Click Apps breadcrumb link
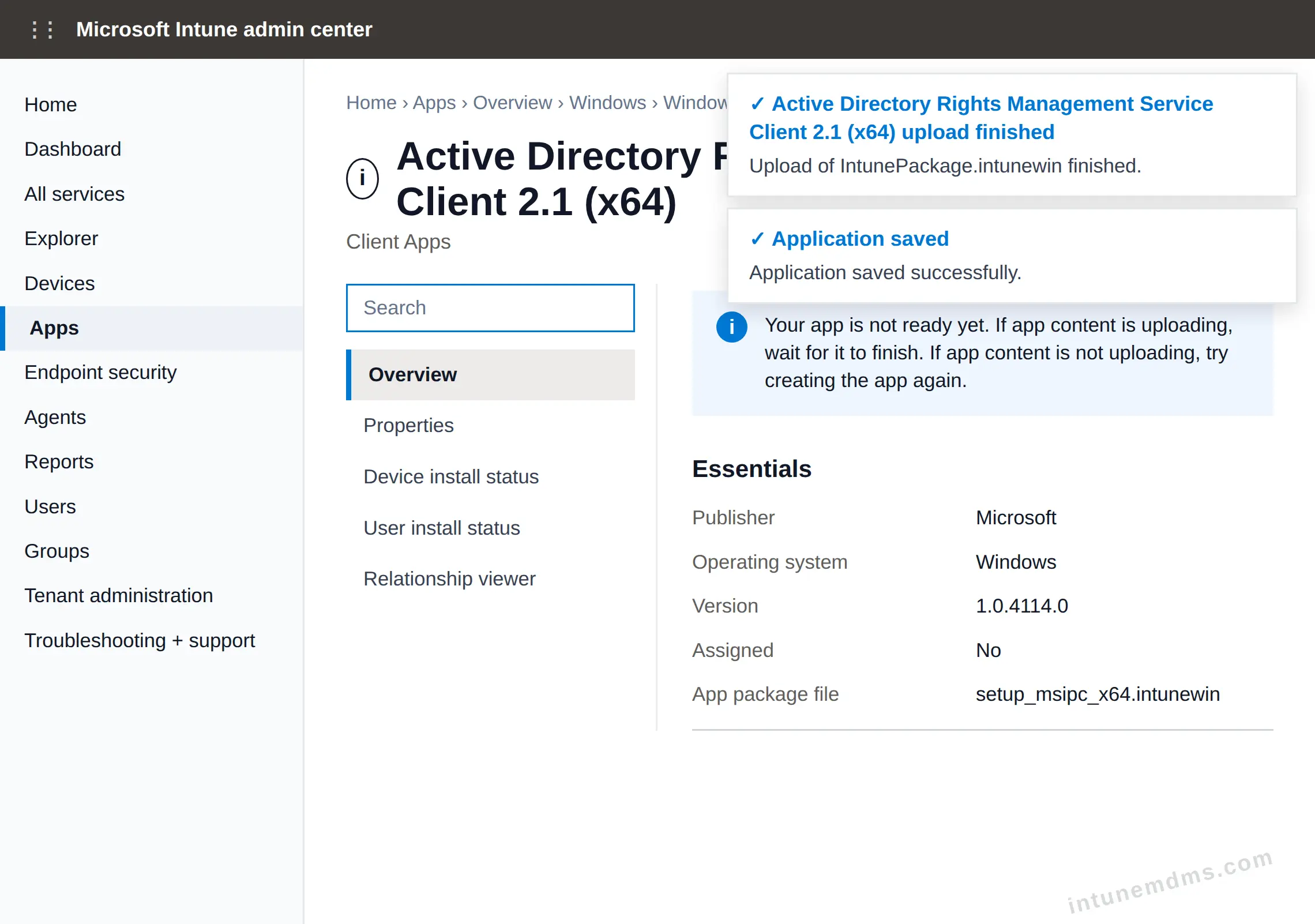Image resolution: width=1315 pixels, height=924 pixels. [x=434, y=103]
